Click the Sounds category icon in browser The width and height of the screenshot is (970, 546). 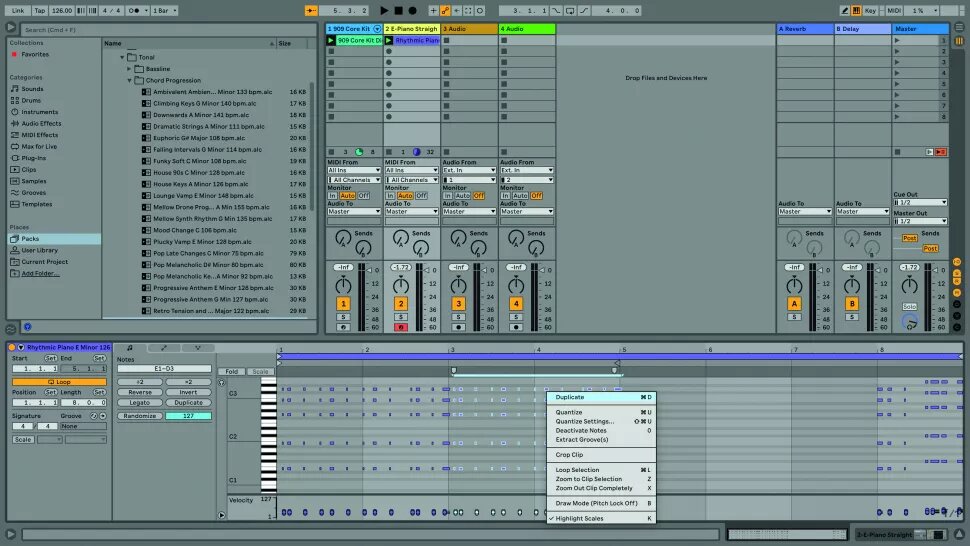pyautogui.click(x=14, y=89)
